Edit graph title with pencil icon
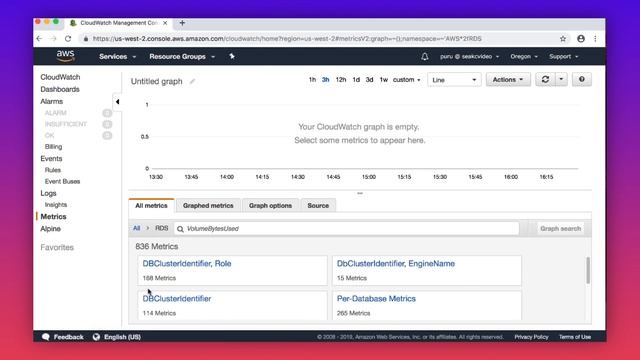The image size is (640, 360). point(192,81)
